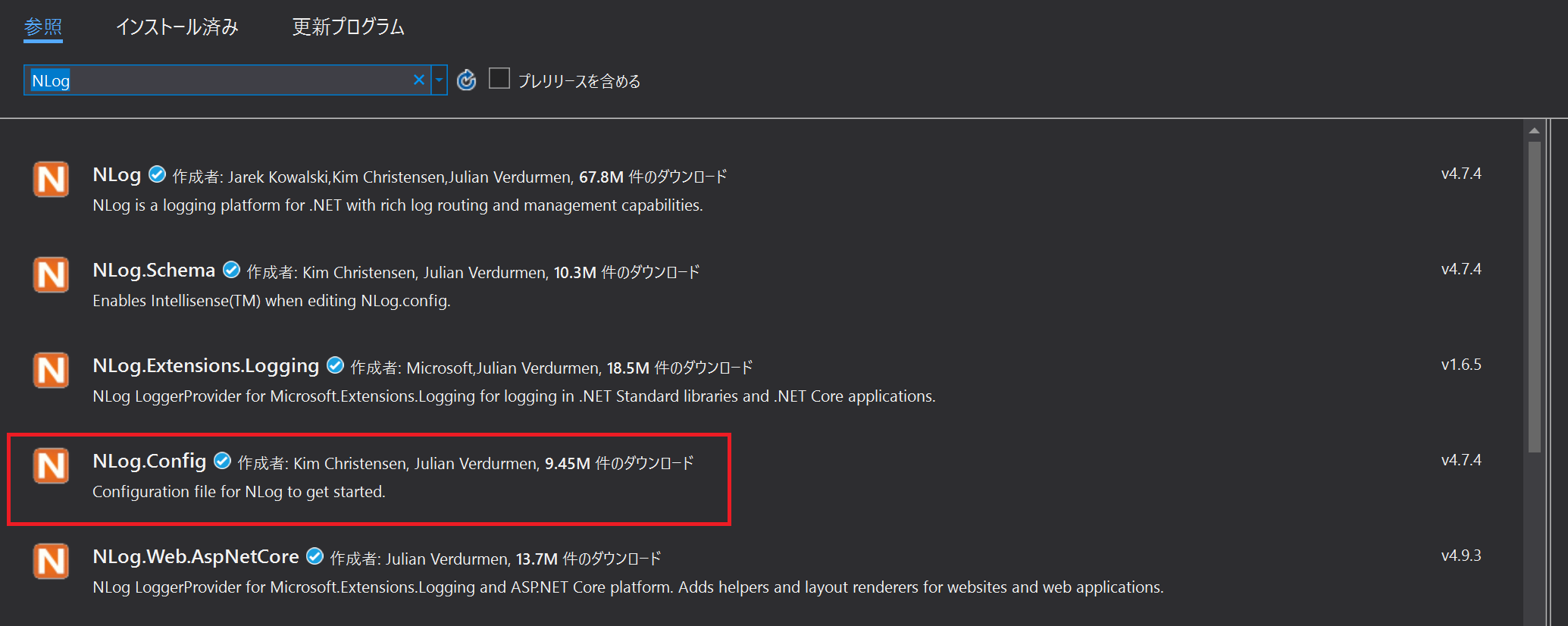Click '13.7M 件のダウンロード' text
The image size is (1568, 626).
589,559
